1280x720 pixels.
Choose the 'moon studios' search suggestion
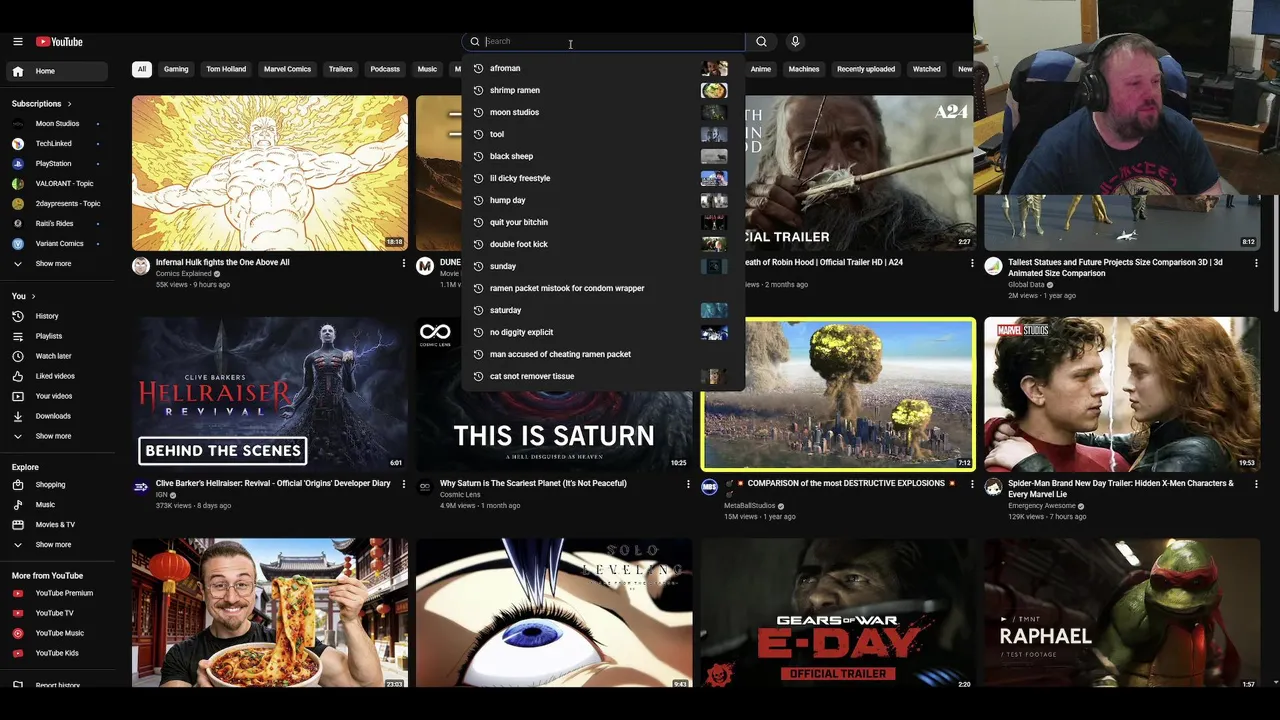coord(603,112)
